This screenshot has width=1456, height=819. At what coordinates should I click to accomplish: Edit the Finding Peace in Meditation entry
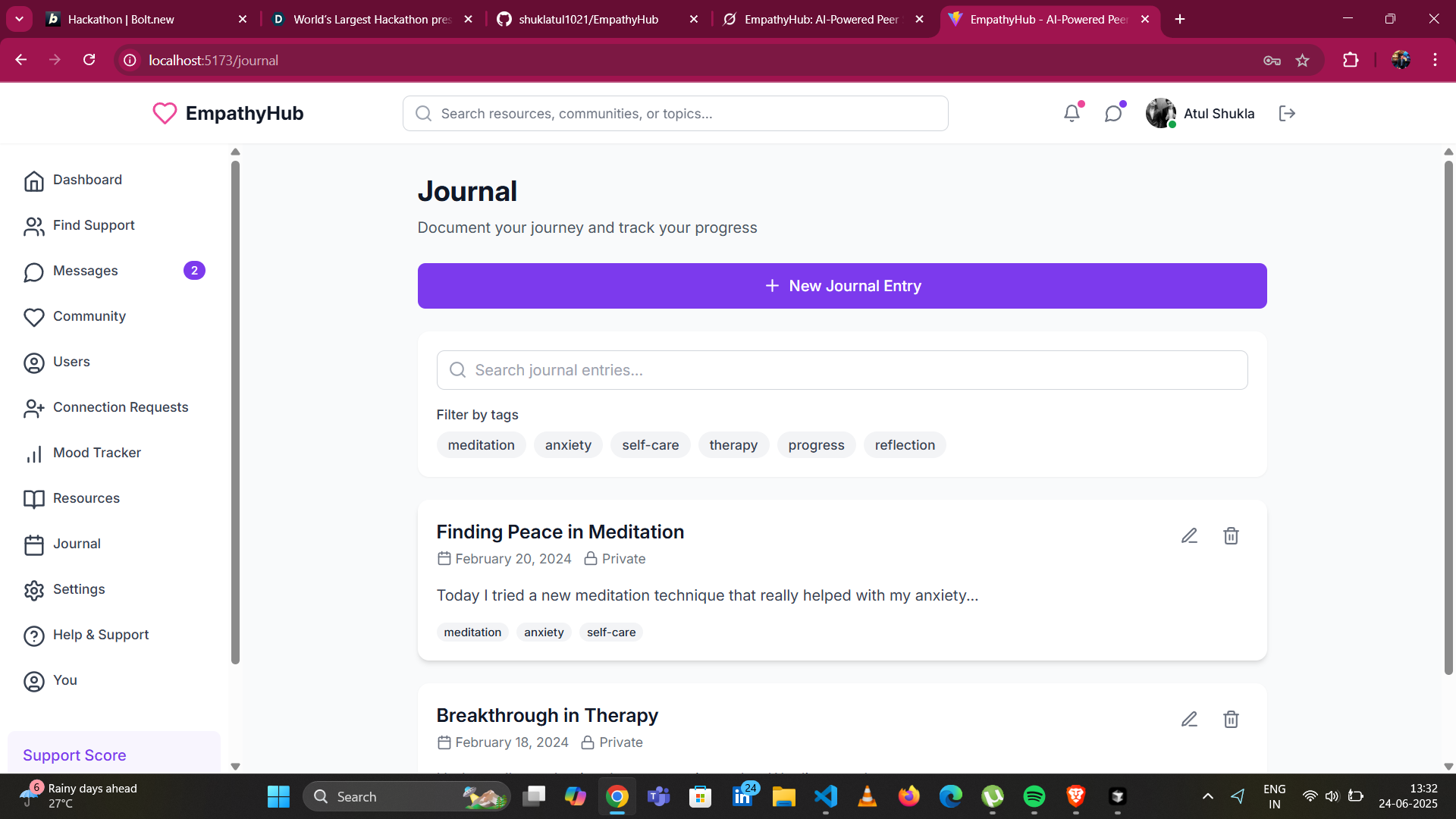pyautogui.click(x=1189, y=536)
